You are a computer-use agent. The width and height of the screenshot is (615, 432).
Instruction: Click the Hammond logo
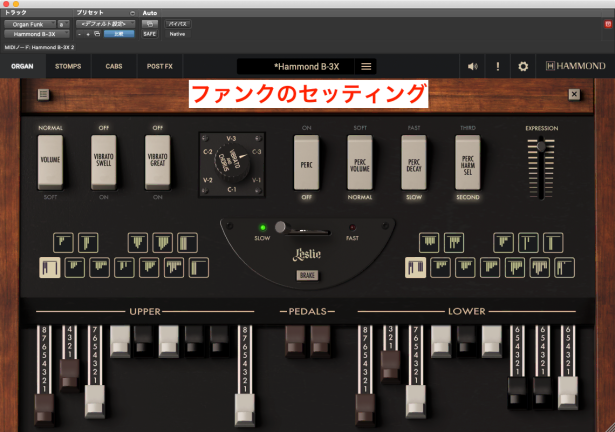pos(577,66)
